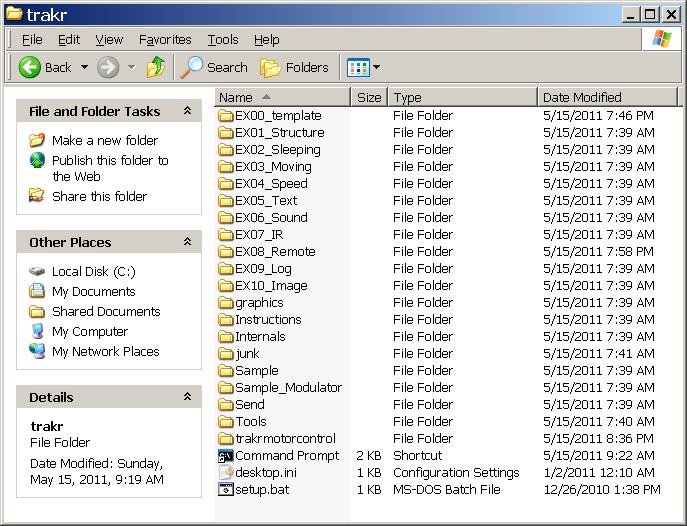Select the EX06_Sound folder icon

pyautogui.click(x=226, y=218)
